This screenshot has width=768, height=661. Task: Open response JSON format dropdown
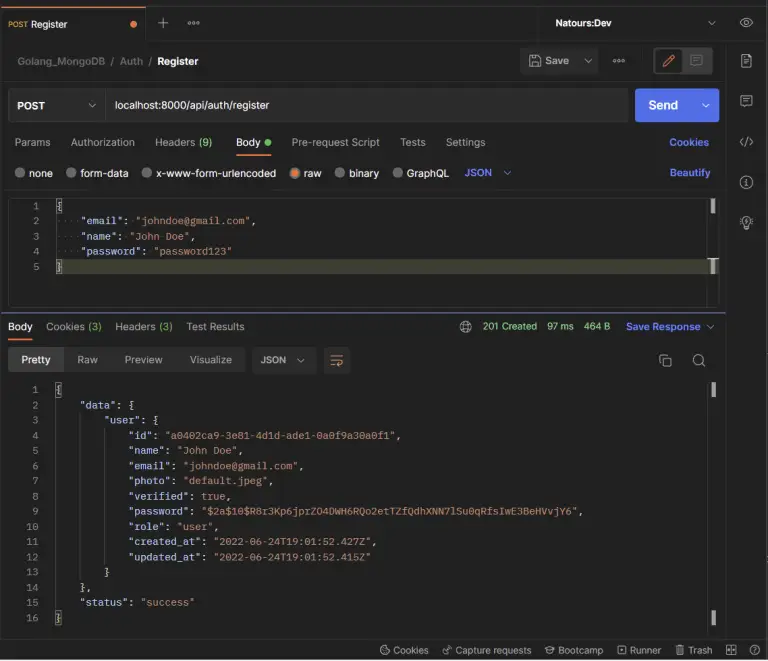[283, 360]
